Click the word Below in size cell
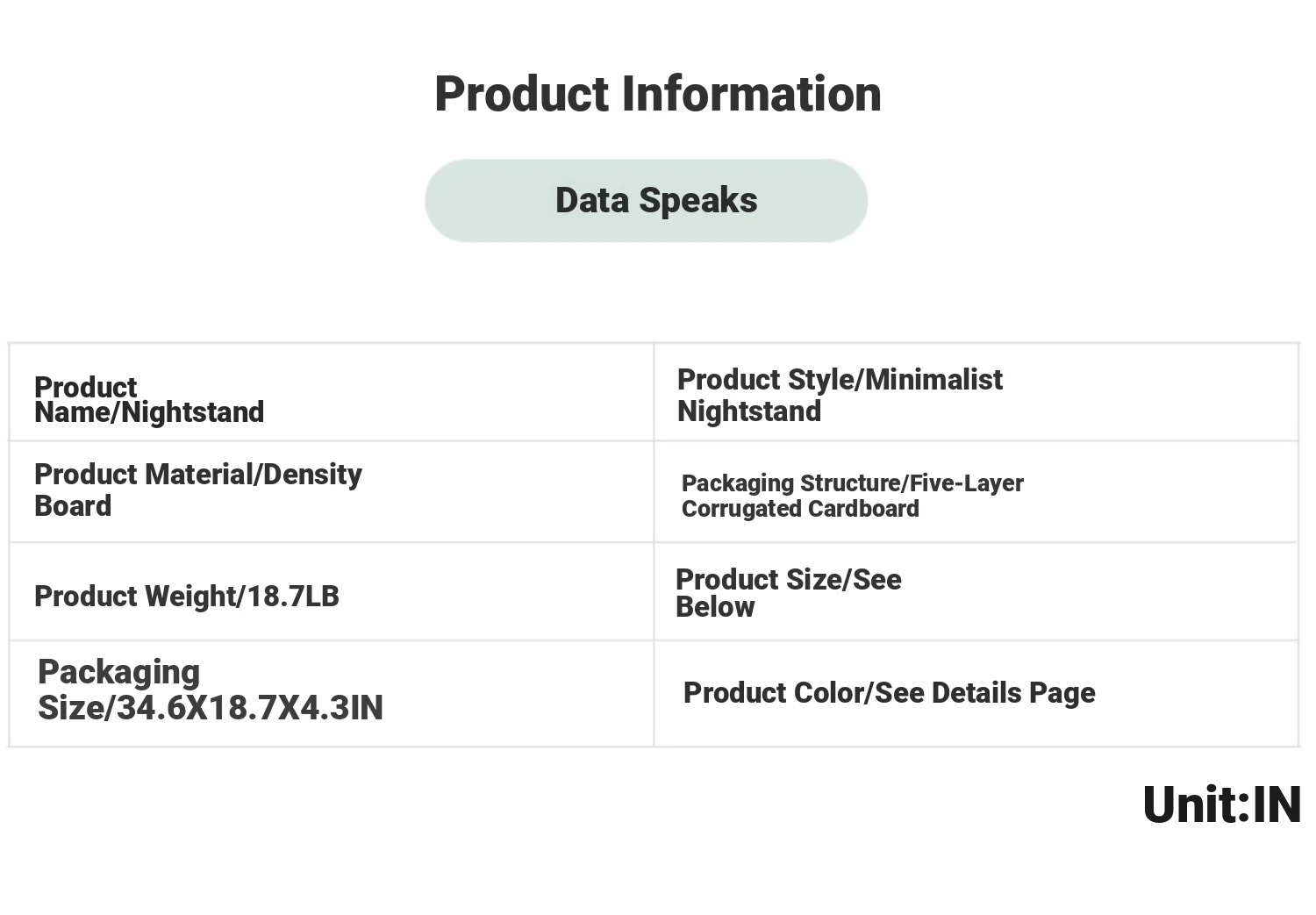The width and height of the screenshot is (1316, 915). pos(715,607)
